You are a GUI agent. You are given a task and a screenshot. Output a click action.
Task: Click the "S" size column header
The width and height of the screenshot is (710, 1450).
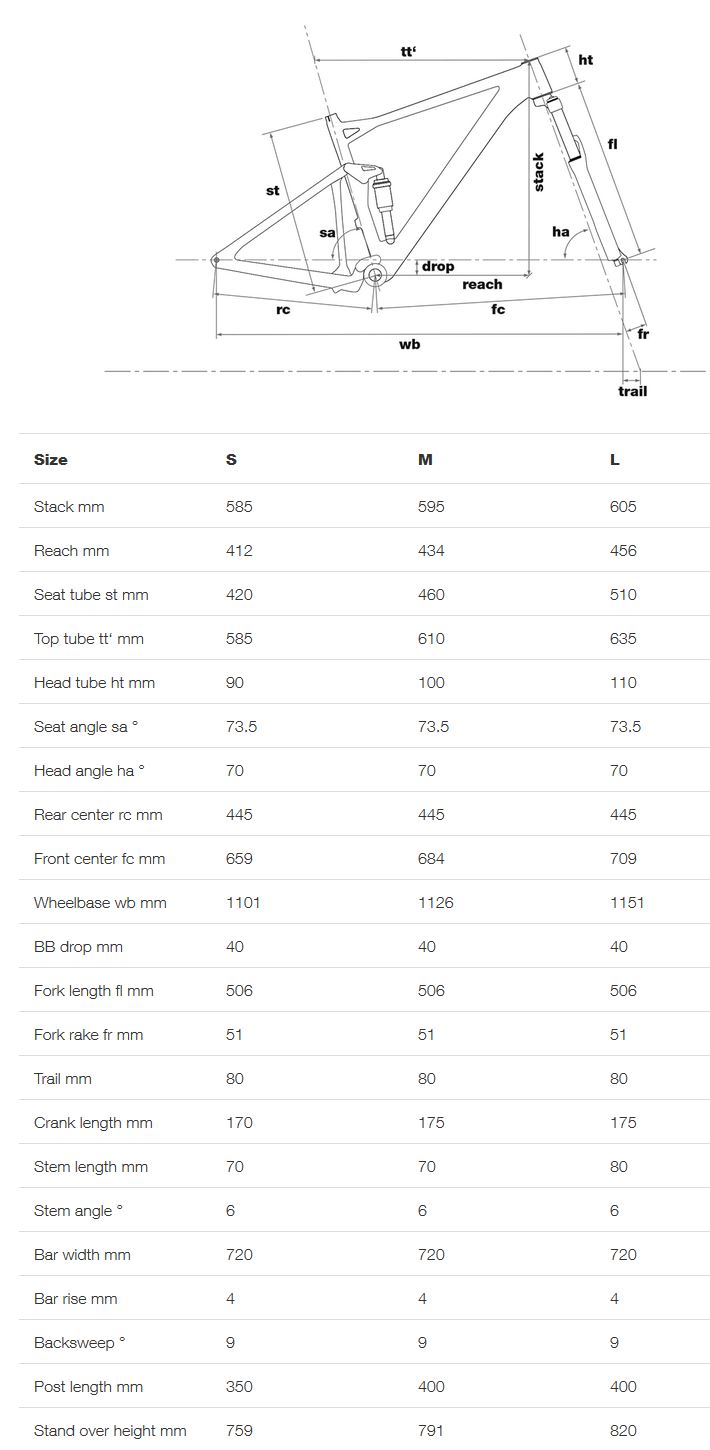(x=231, y=460)
